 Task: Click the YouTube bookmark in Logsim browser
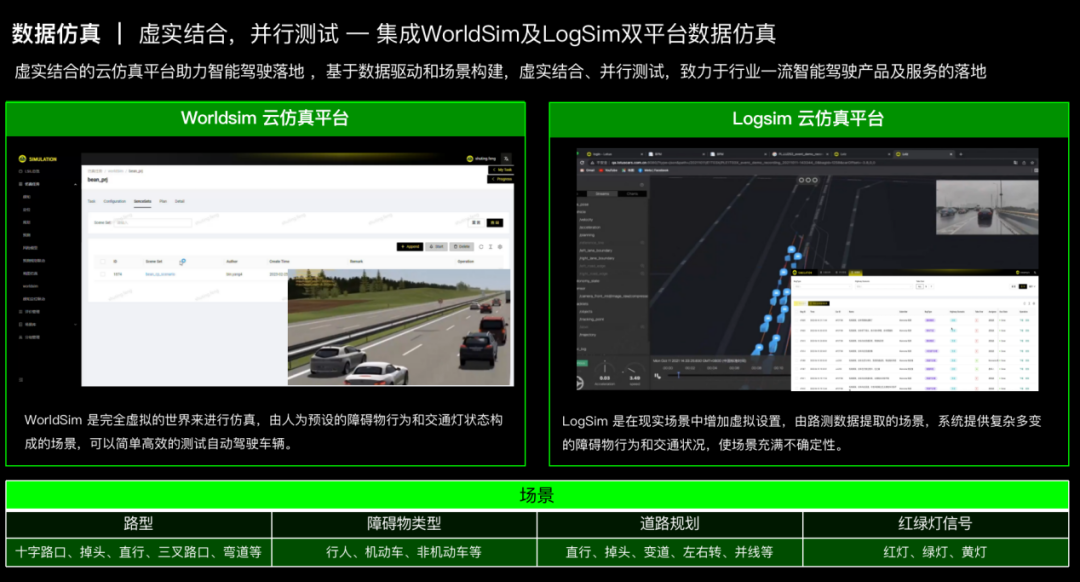(609, 170)
